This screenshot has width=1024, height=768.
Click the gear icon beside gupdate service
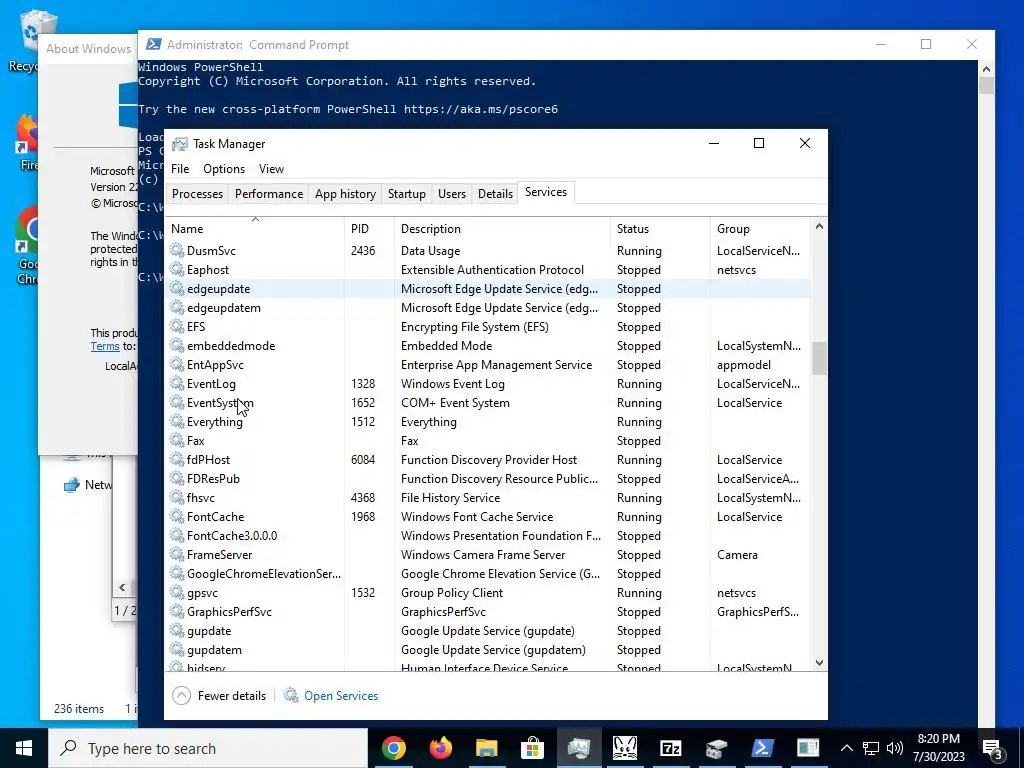coord(177,630)
